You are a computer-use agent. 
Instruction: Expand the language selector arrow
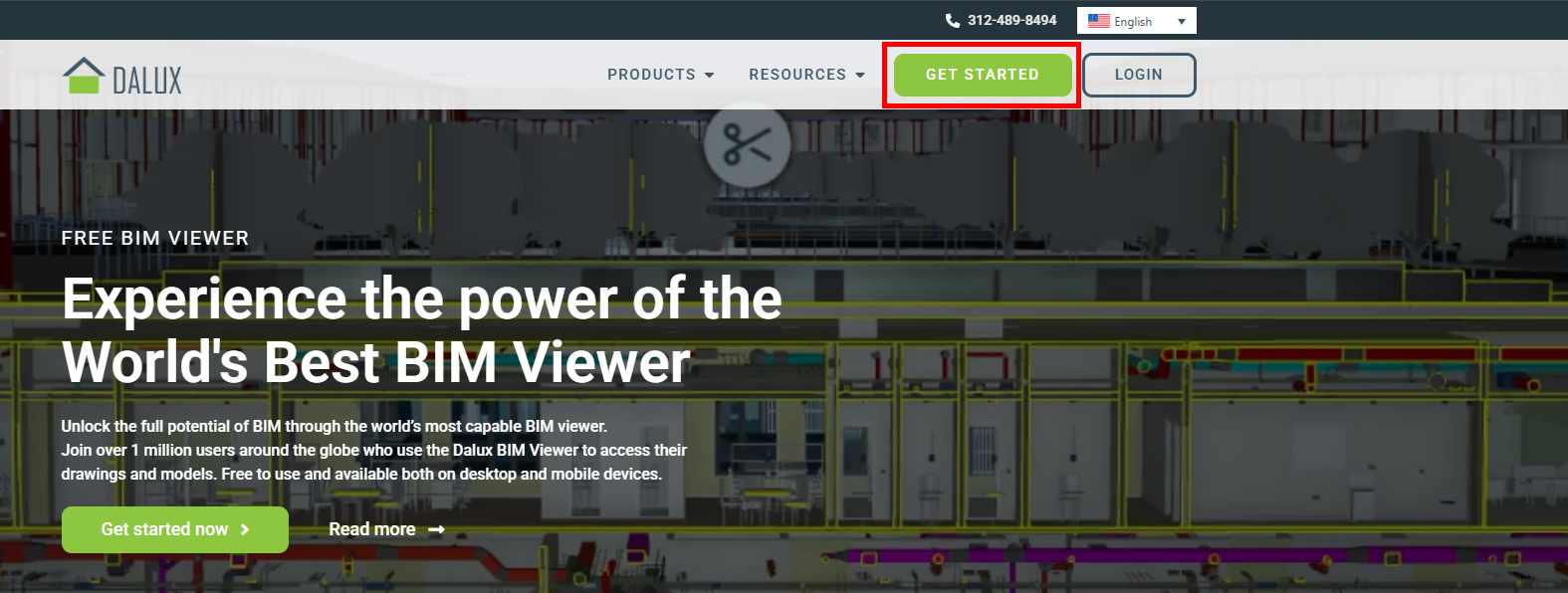1182,21
